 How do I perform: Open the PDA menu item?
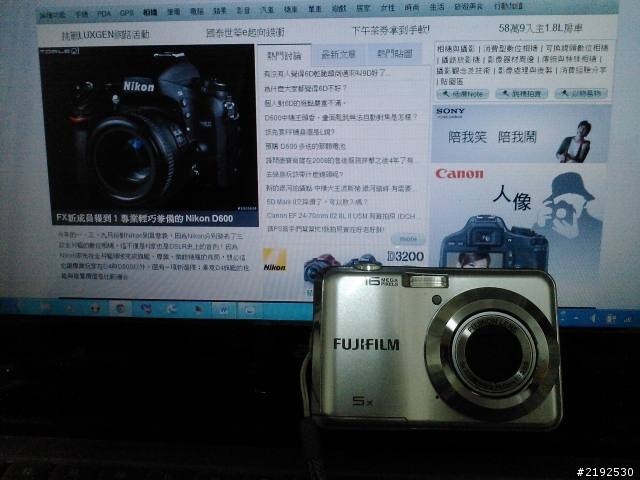click(x=104, y=13)
